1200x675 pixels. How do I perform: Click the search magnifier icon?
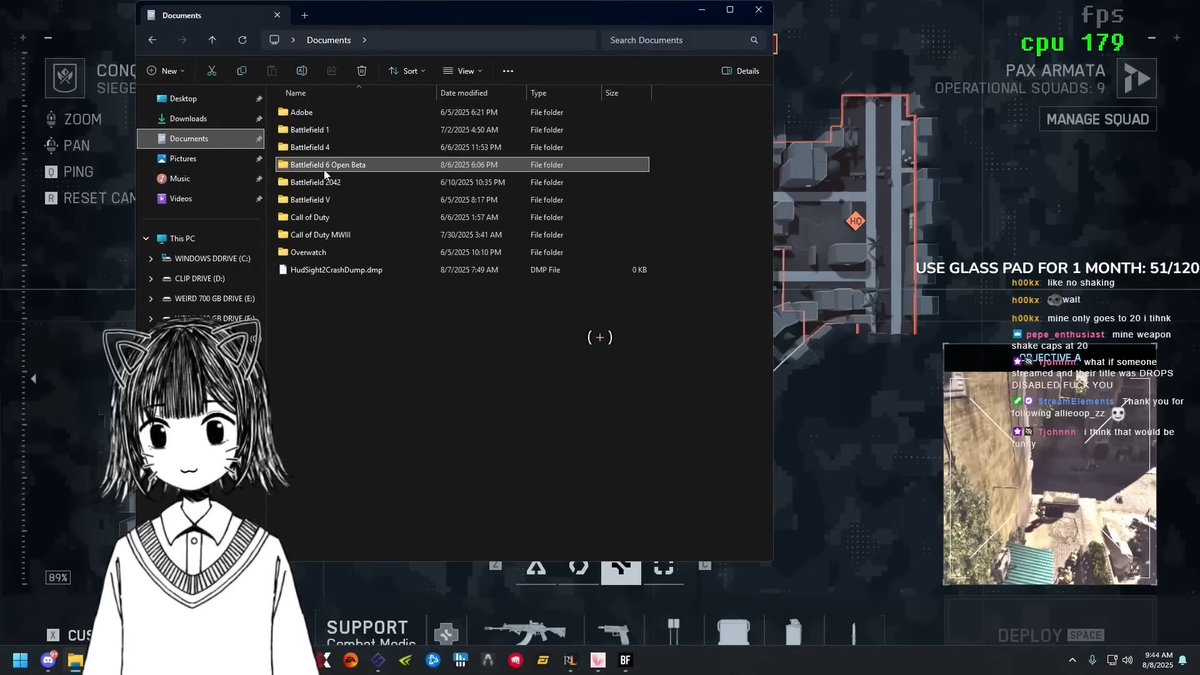coord(754,40)
